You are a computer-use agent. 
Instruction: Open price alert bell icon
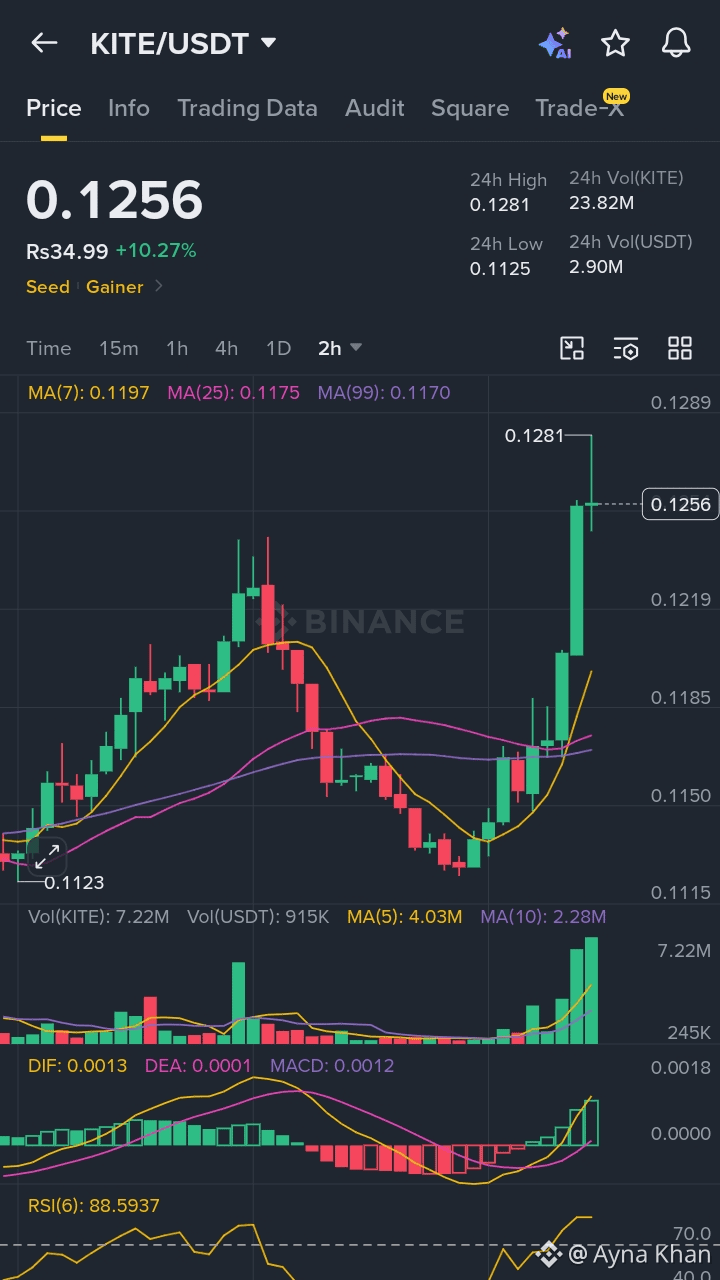point(677,43)
